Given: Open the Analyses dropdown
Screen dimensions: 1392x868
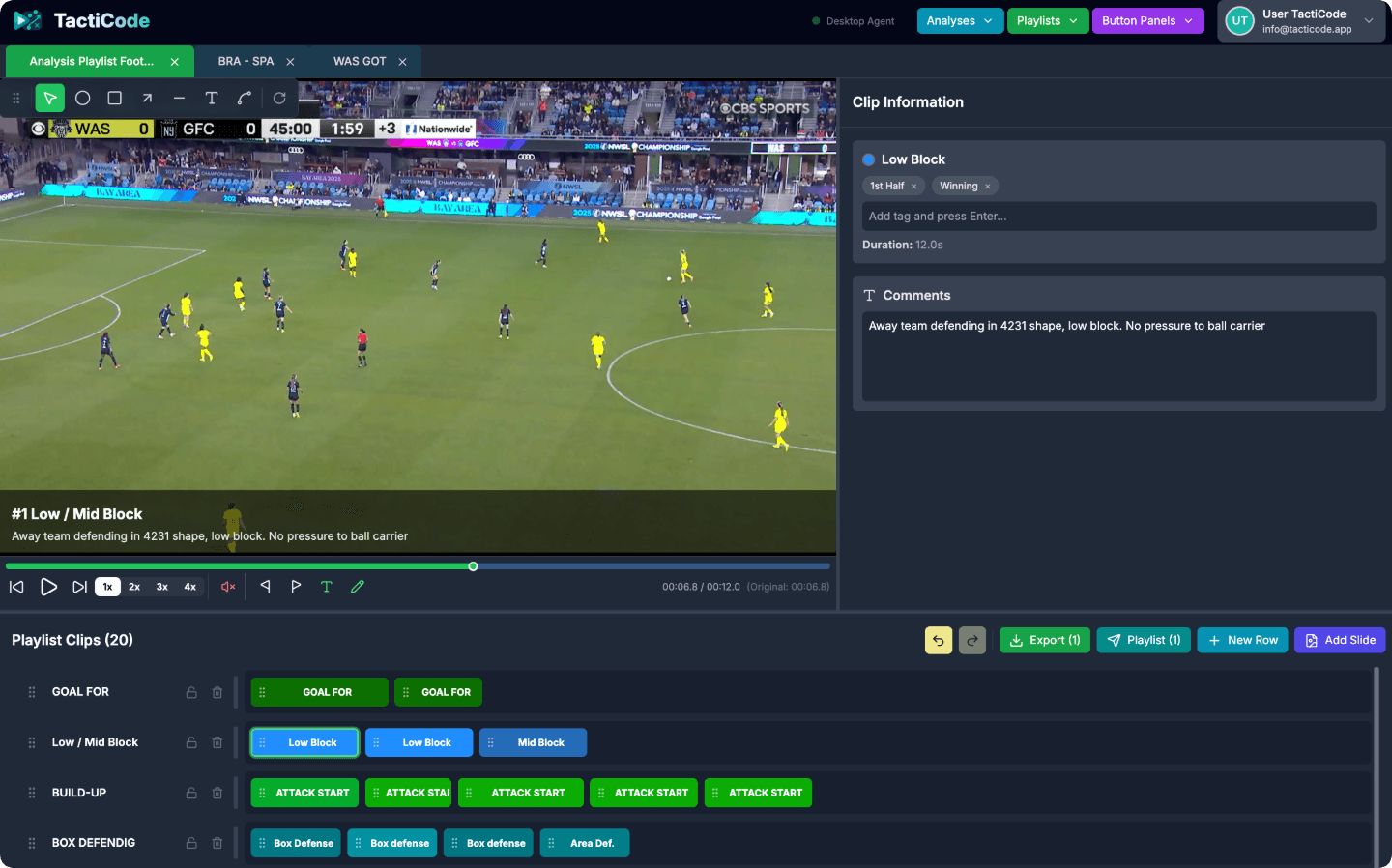Looking at the screenshot, I should pyautogui.click(x=959, y=19).
